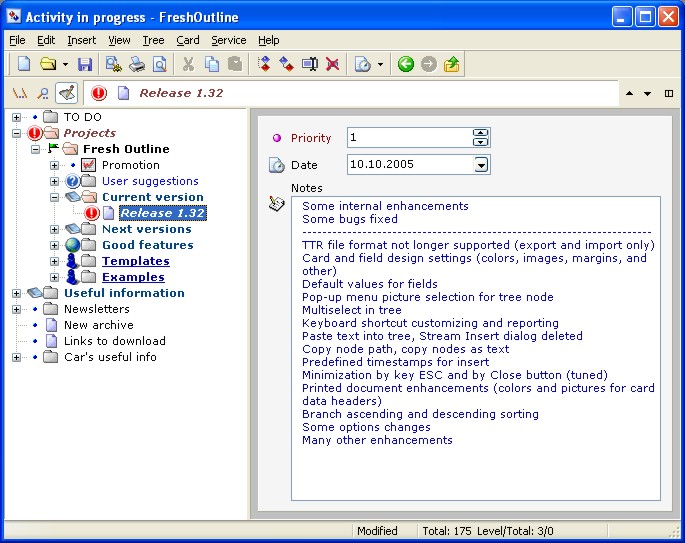
Task: Expand the Templates node
Action: (x=54, y=261)
